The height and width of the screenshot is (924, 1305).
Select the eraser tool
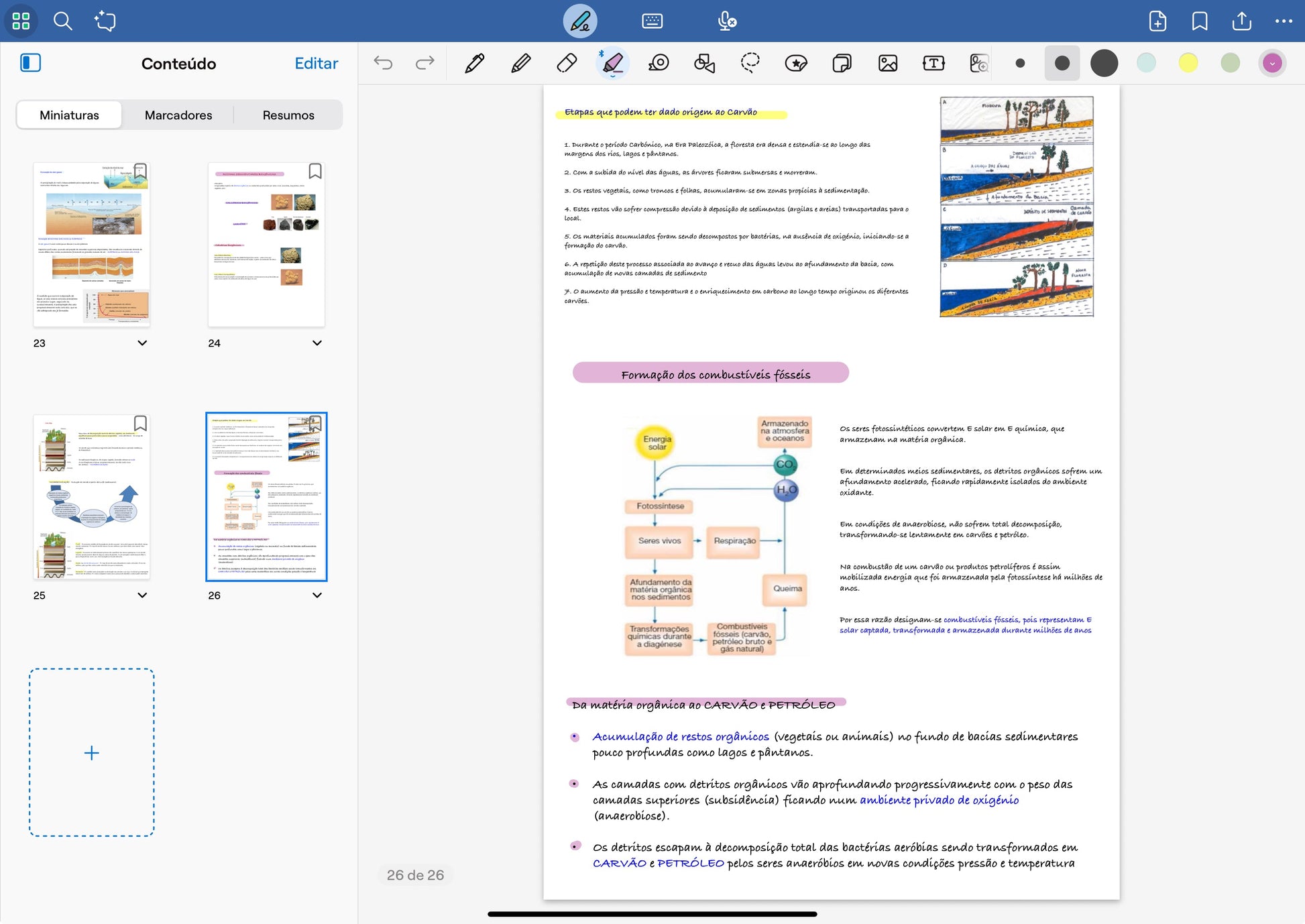tap(567, 63)
